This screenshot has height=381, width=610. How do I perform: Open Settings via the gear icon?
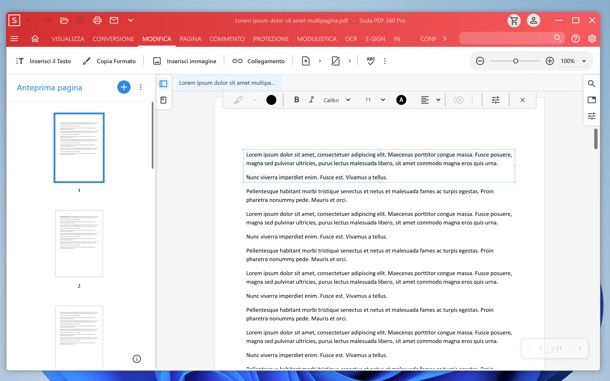coord(592,39)
